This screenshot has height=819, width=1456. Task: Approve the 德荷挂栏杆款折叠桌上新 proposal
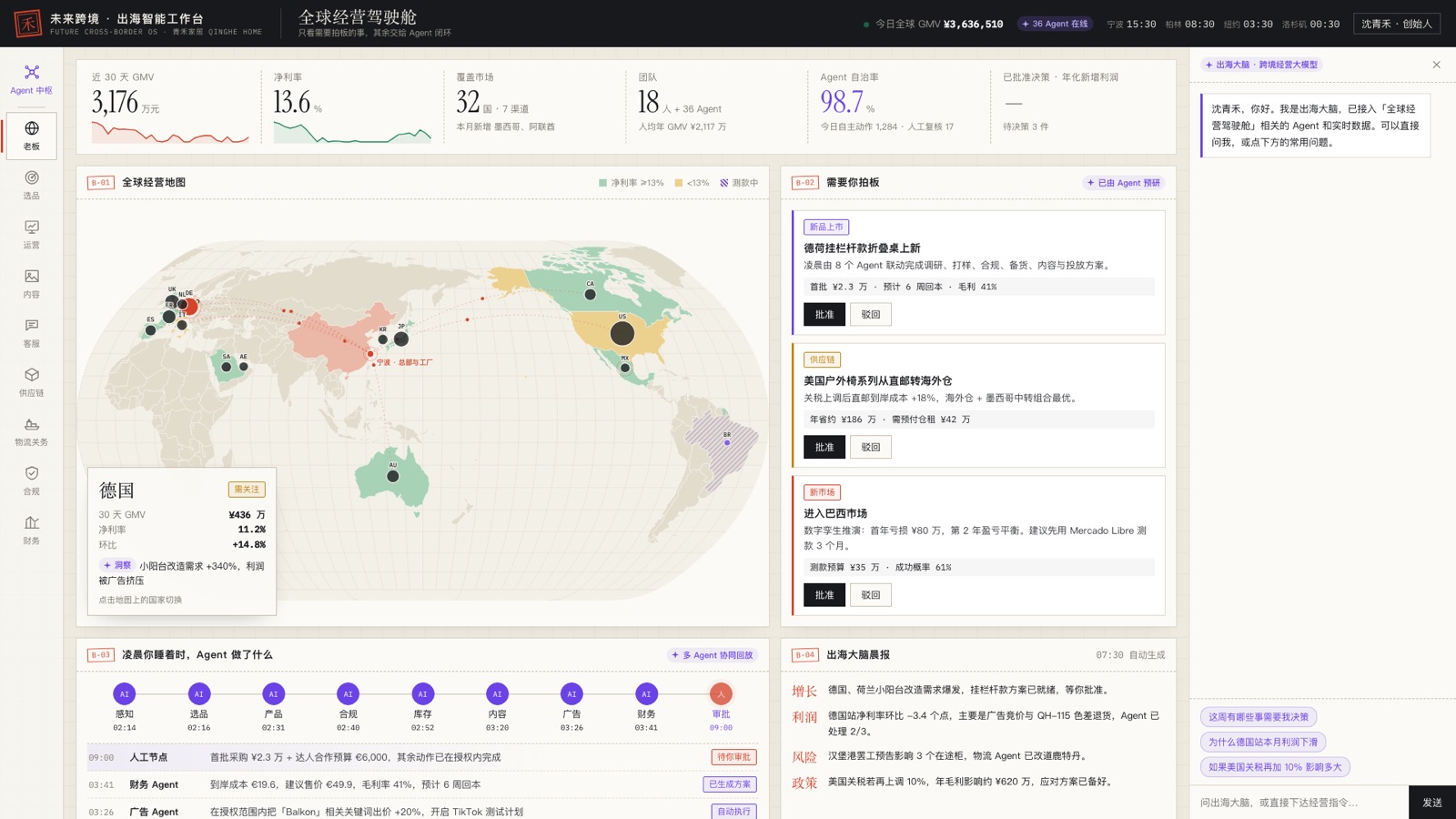[824, 315]
